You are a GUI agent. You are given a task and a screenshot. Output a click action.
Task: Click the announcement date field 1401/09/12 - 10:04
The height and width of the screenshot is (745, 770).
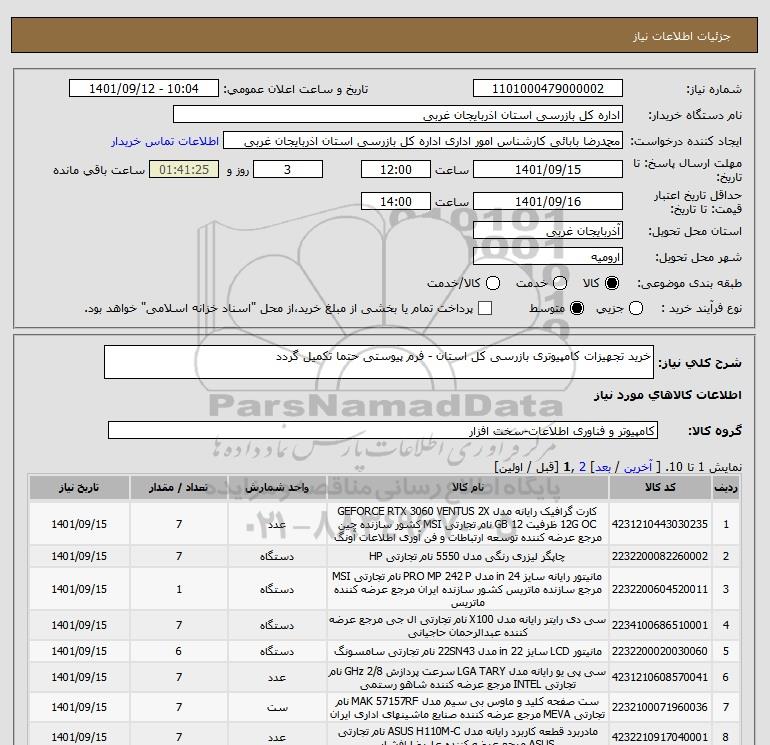(x=144, y=88)
